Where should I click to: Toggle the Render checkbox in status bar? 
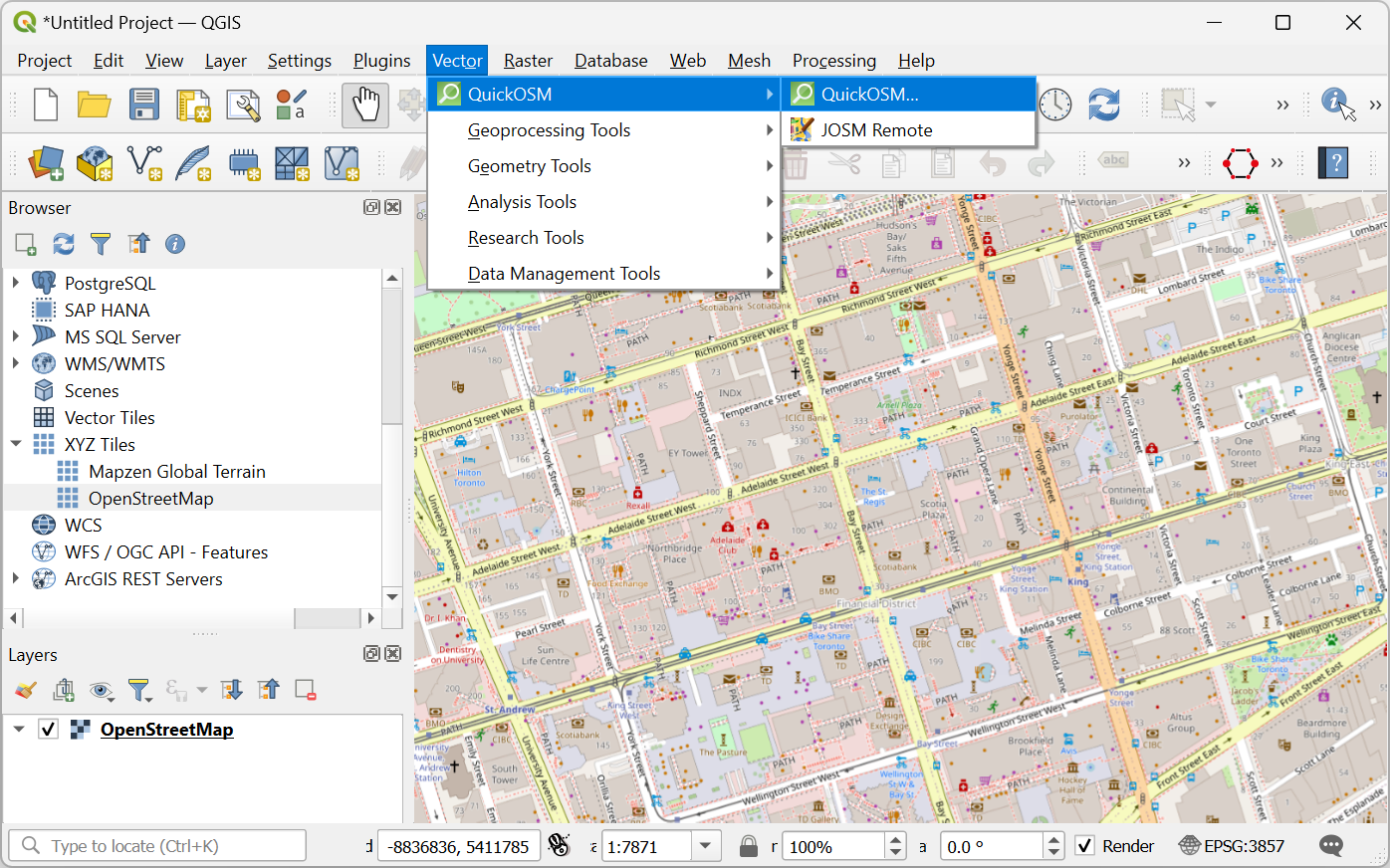point(1085,846)
